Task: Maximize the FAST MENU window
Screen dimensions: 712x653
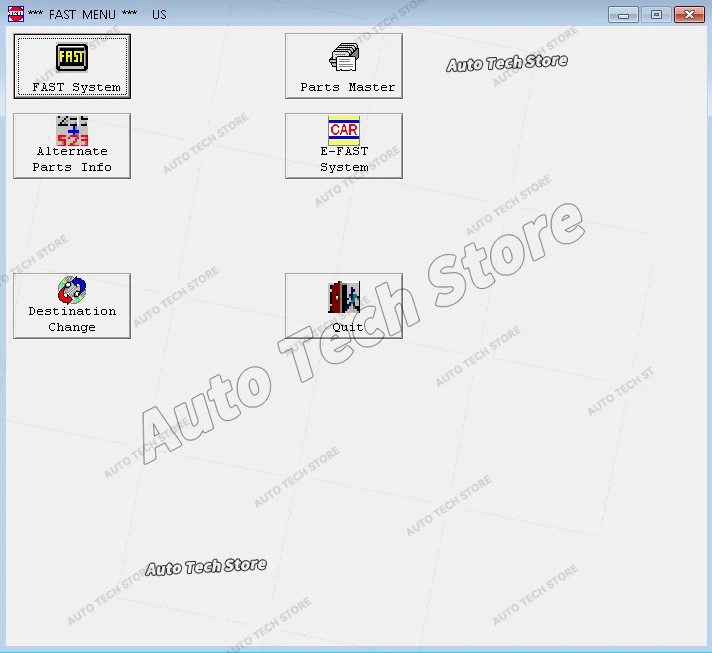Action: coord(656,15)
